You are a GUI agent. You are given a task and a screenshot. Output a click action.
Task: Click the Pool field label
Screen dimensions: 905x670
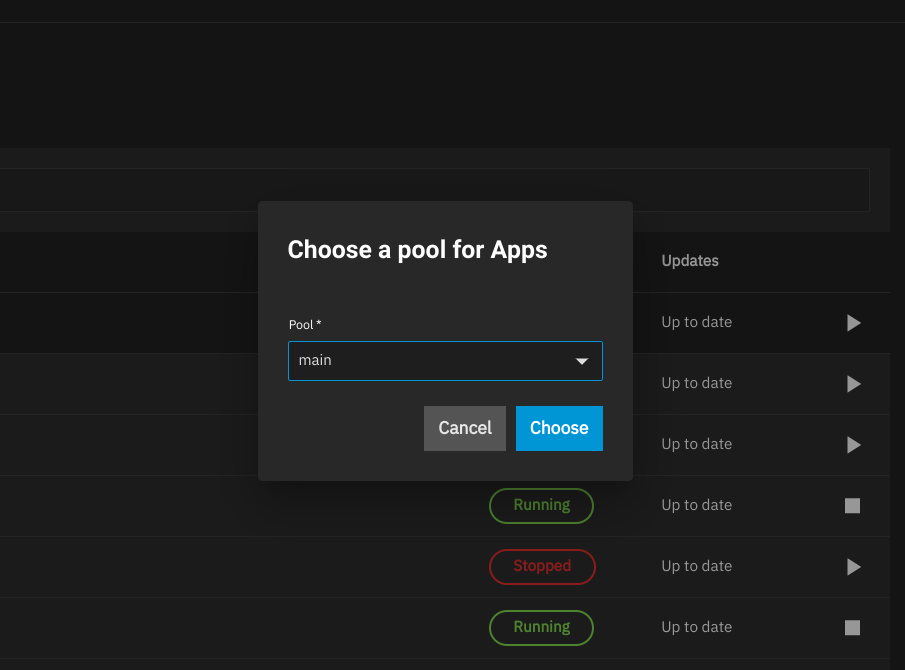tap(304, 325)
